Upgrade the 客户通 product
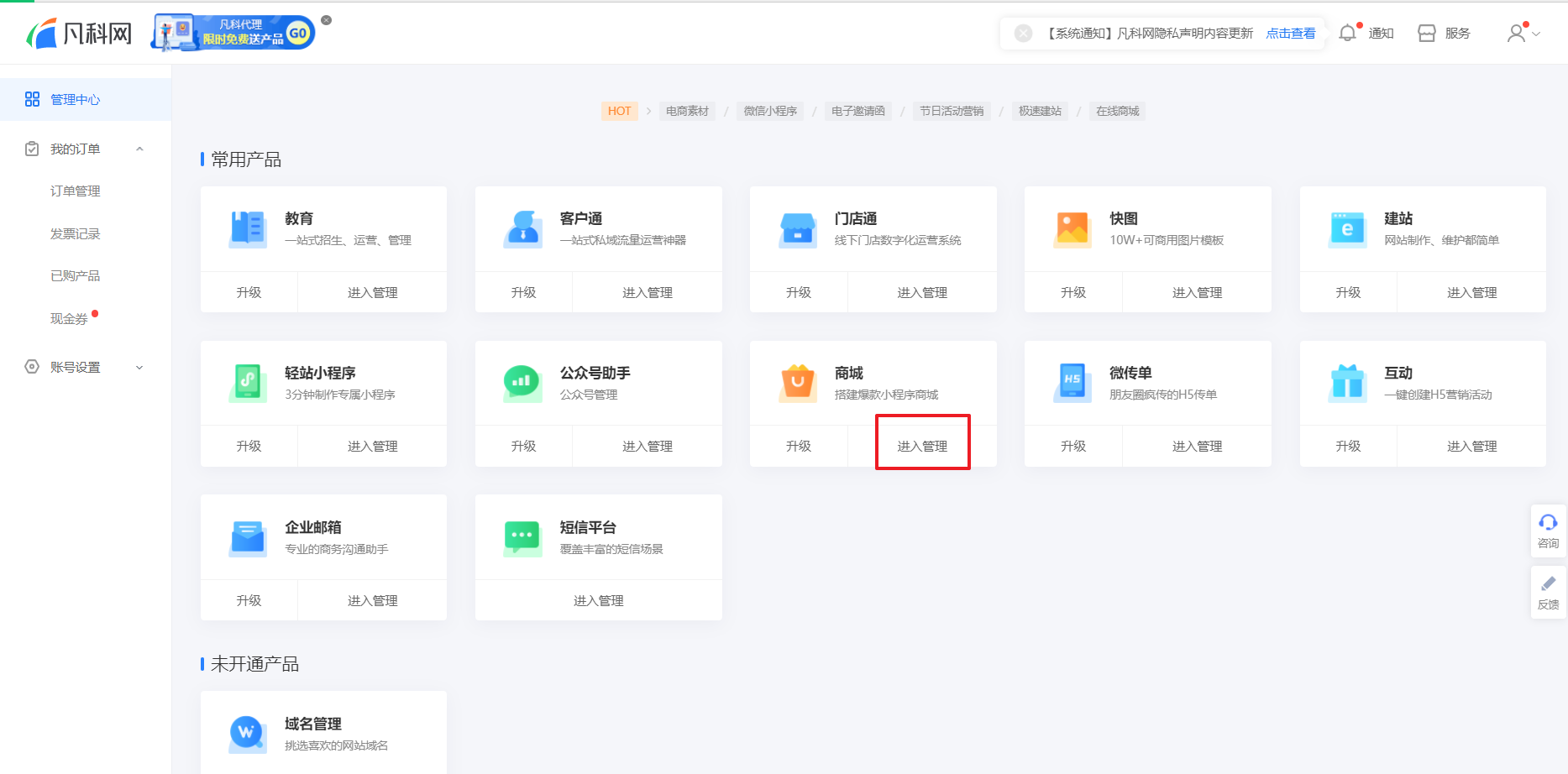This screenshot has height=774, width=1568. pyautogui.click(x=523, y=292)
